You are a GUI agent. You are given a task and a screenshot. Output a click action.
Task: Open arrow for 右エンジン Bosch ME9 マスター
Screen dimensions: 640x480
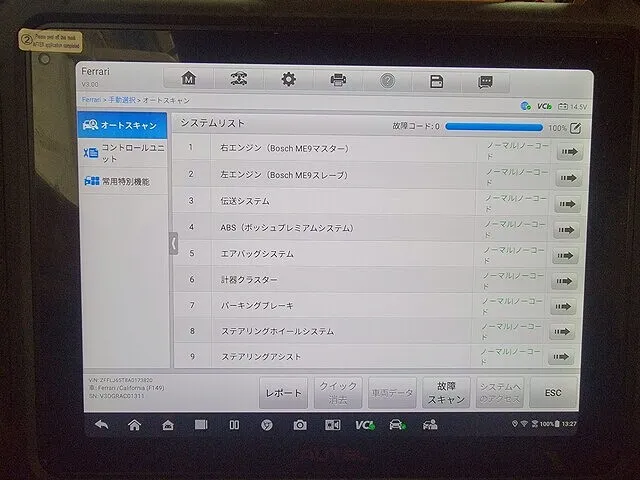pos(569,152)
